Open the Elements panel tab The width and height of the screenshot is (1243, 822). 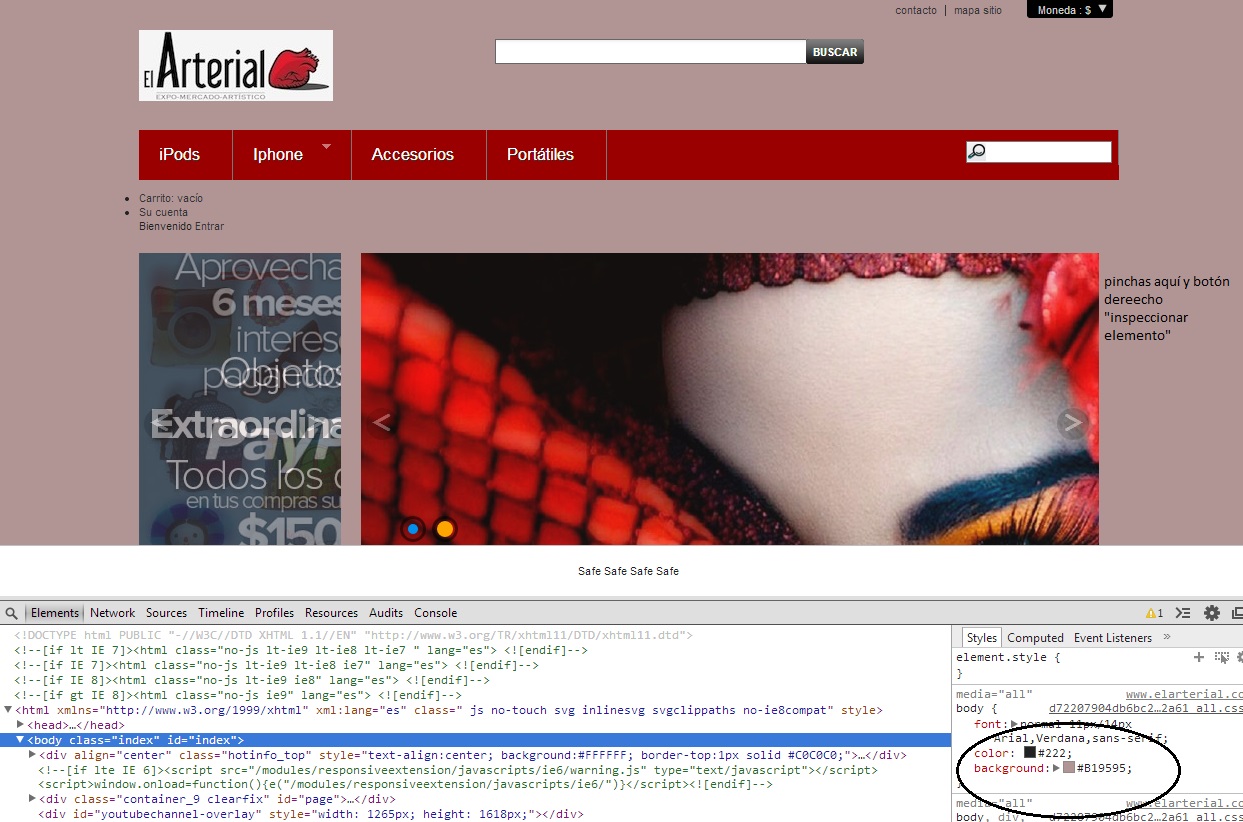(54, 613)
